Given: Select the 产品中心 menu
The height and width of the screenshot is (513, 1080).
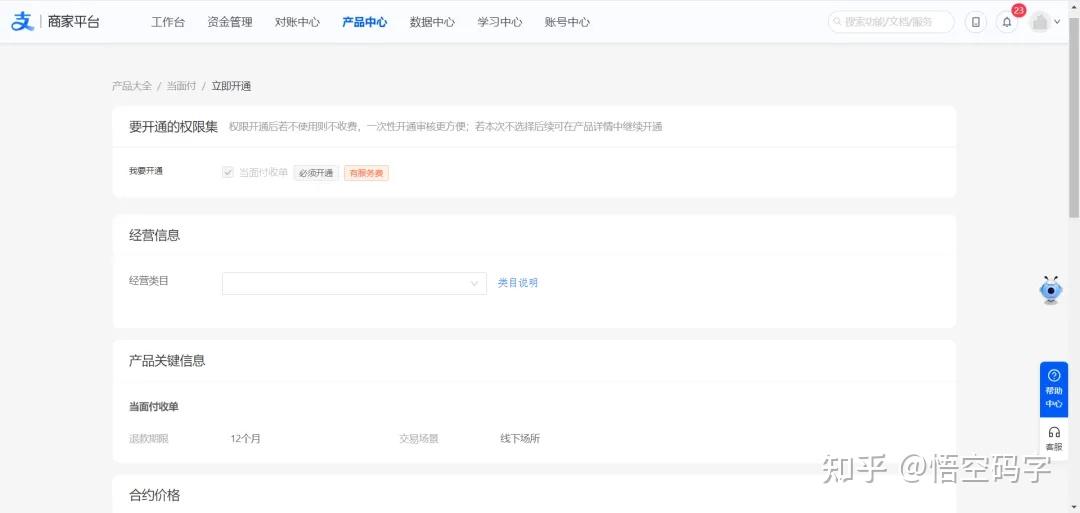Looking at the screenshot, I should click(x=365, y=22).
